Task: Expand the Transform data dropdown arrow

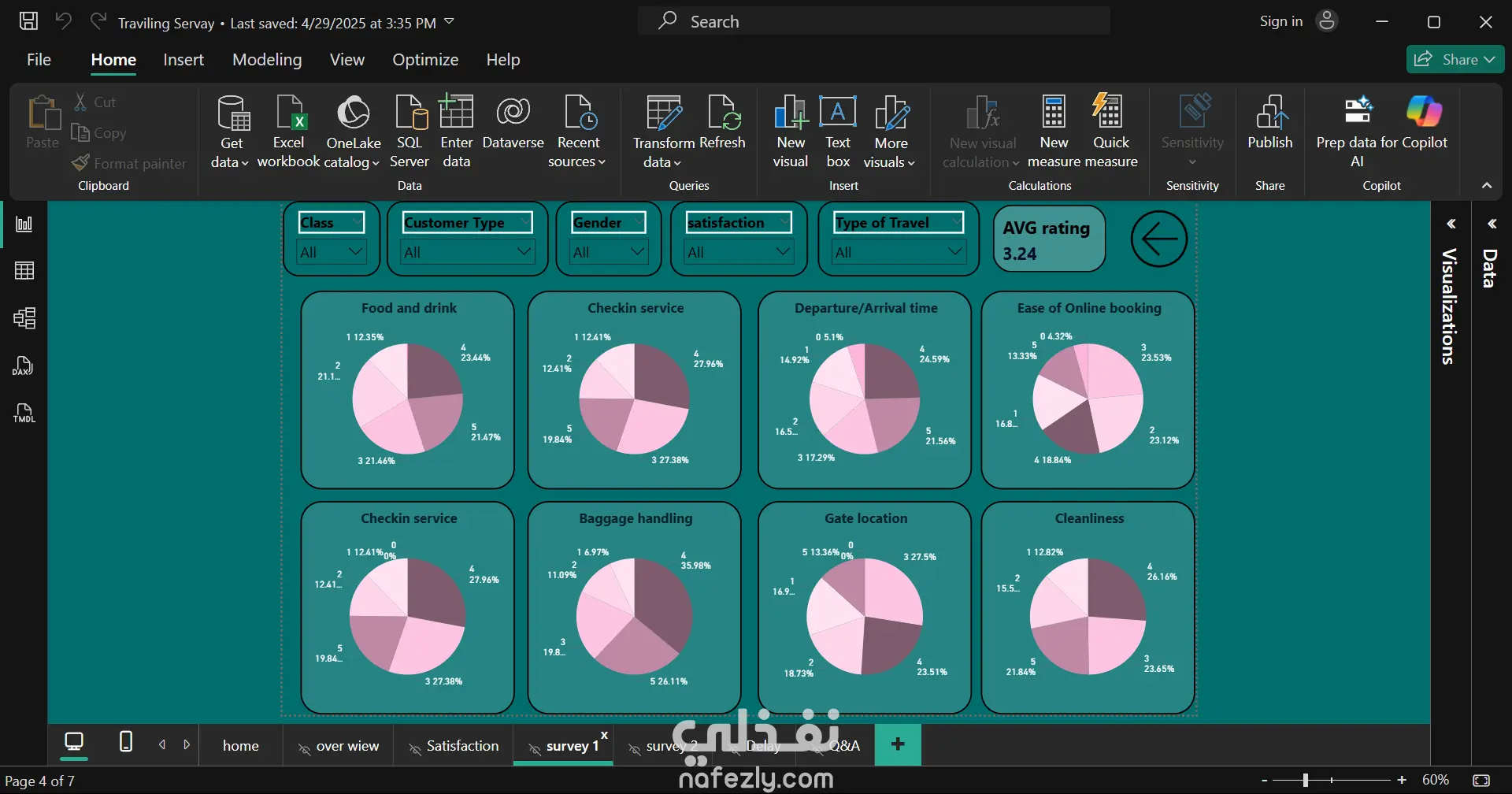Action: pos(677,163)
